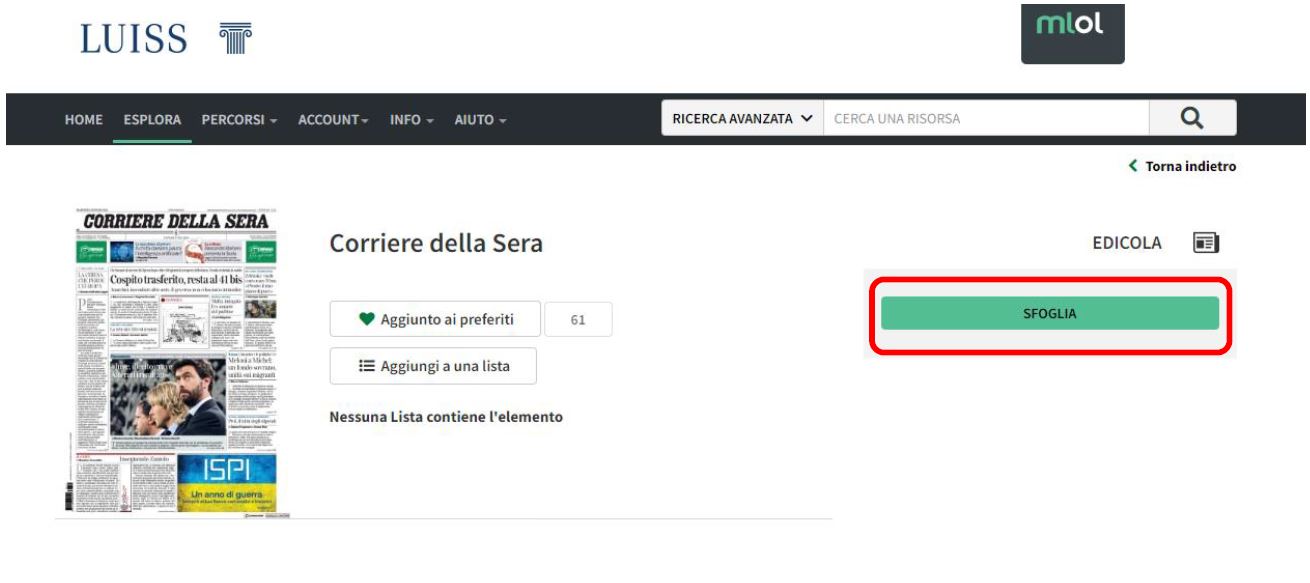Viewport: 1310px width, 583px height.
Task: Expand the AIUTO help menu
Action: [x=480, y=119]
